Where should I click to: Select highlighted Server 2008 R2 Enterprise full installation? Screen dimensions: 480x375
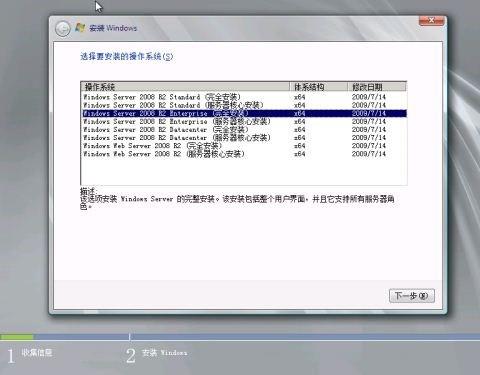(x=244, y=113)
